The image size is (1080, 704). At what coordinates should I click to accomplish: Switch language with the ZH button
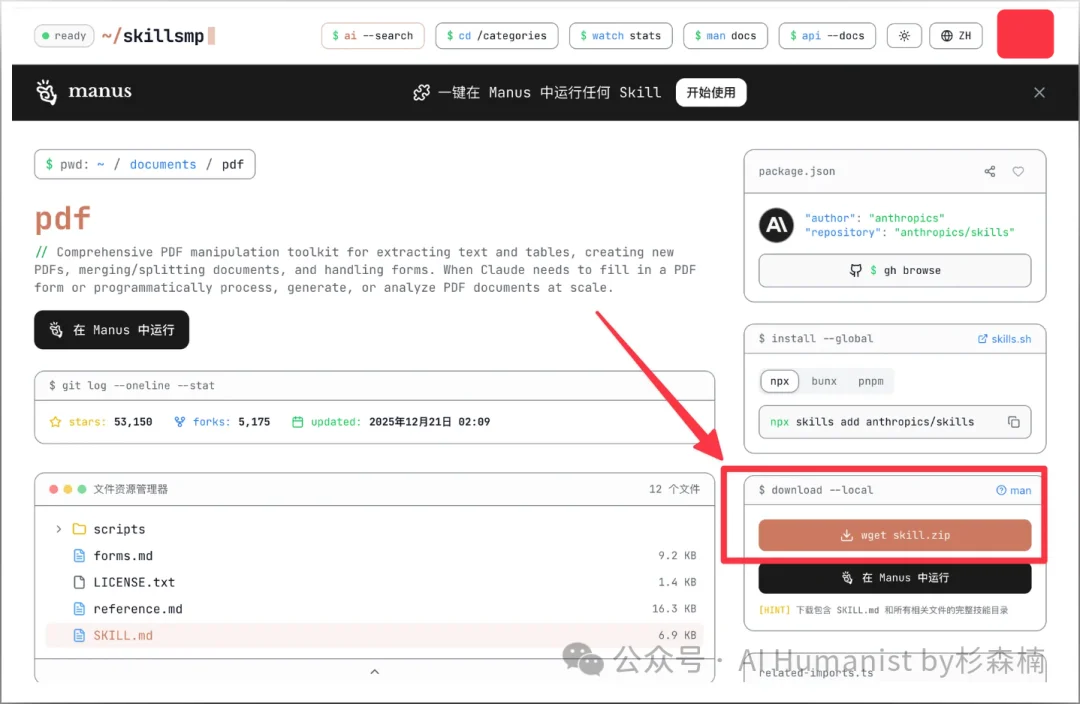(x=955, y=36)
